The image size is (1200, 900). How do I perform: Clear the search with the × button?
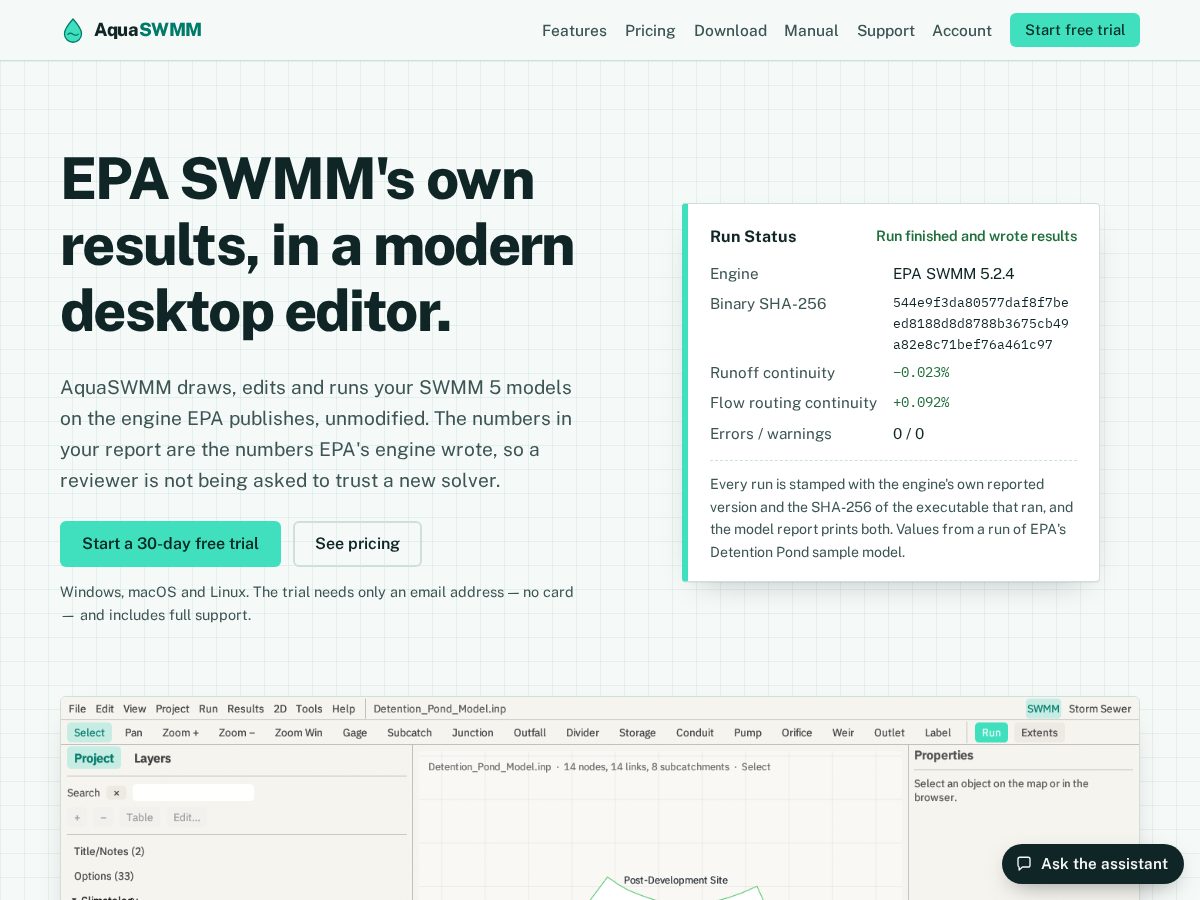click(x=116, y=793)
